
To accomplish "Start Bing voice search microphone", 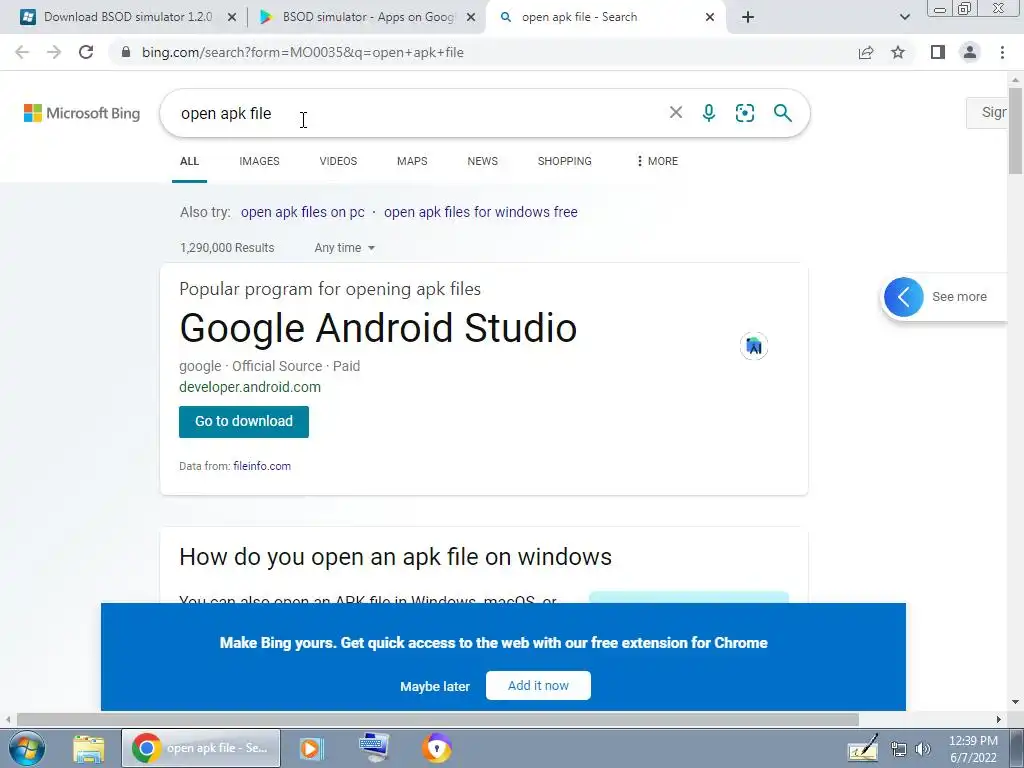I will [709, 113].
